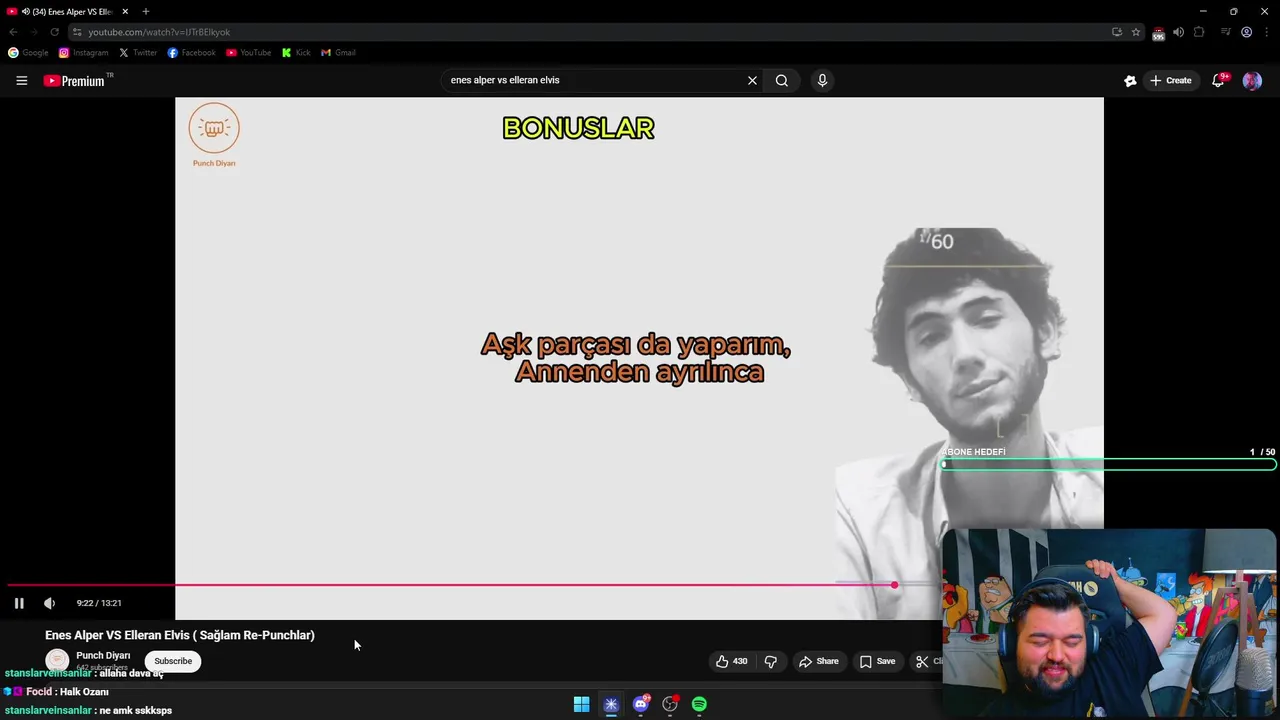Open the Facebook bookmark
The height and width of the screenshot is (720, 1280).
point(192,53)
